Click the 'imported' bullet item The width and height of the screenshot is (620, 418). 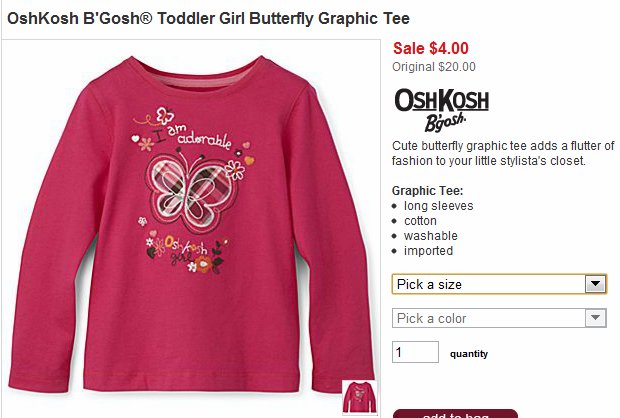pos(428,251)
